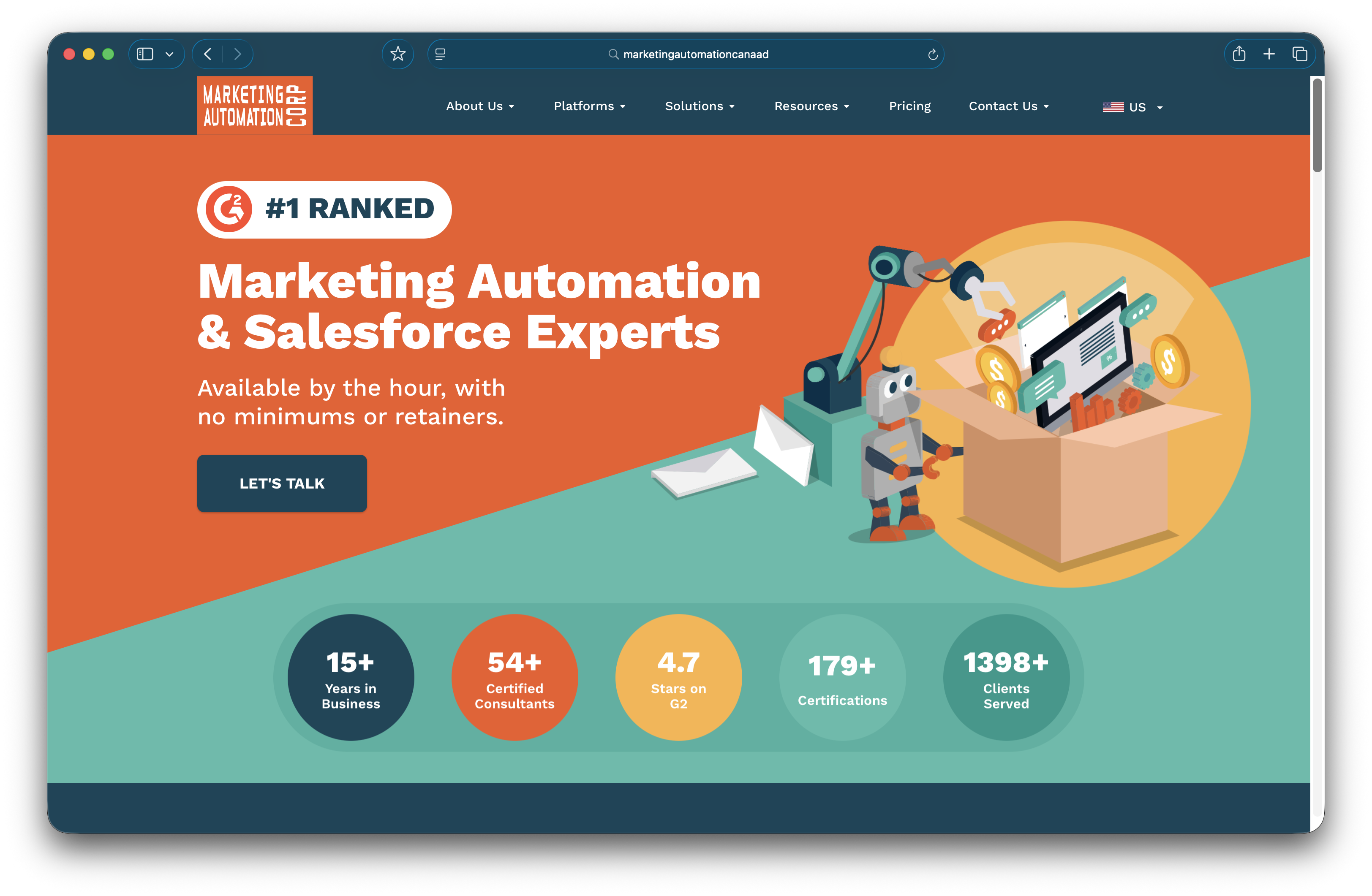Open the page reader menu icon
The height and width of the screenshot is (896, 1372).
[x=441, y=54]
